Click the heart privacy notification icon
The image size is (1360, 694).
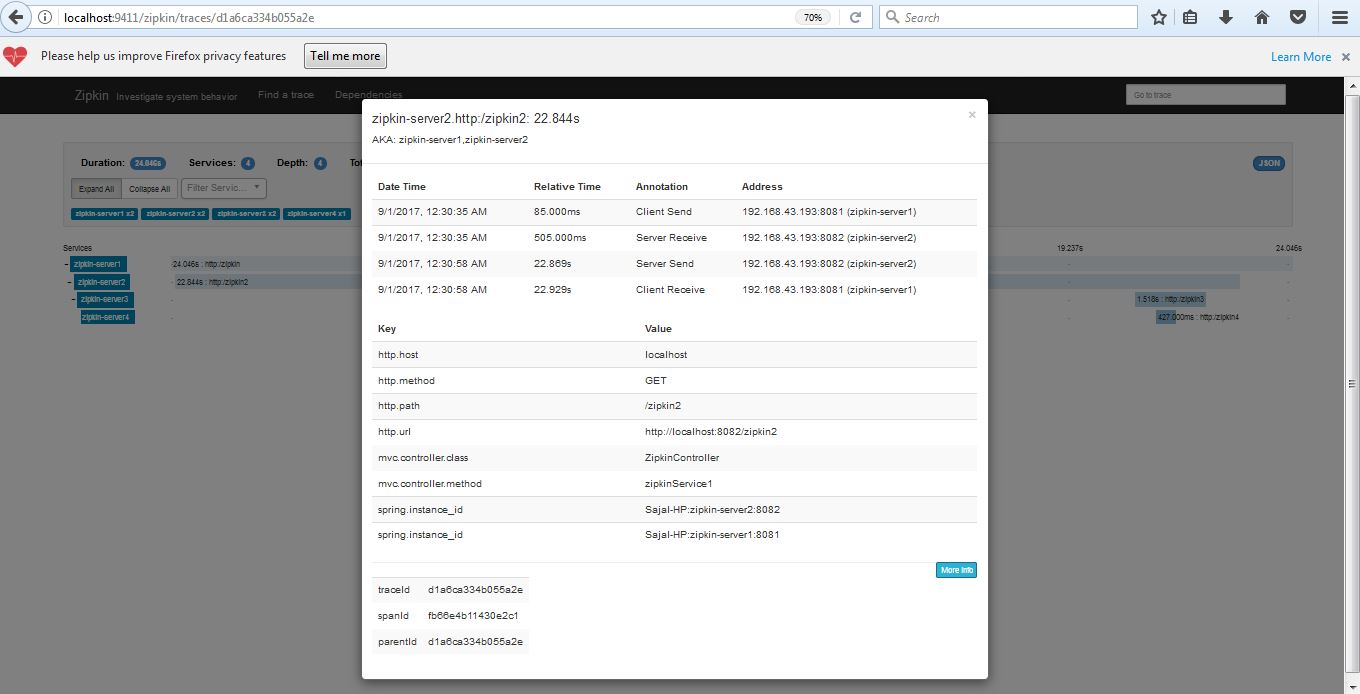[x=15, y=56]
